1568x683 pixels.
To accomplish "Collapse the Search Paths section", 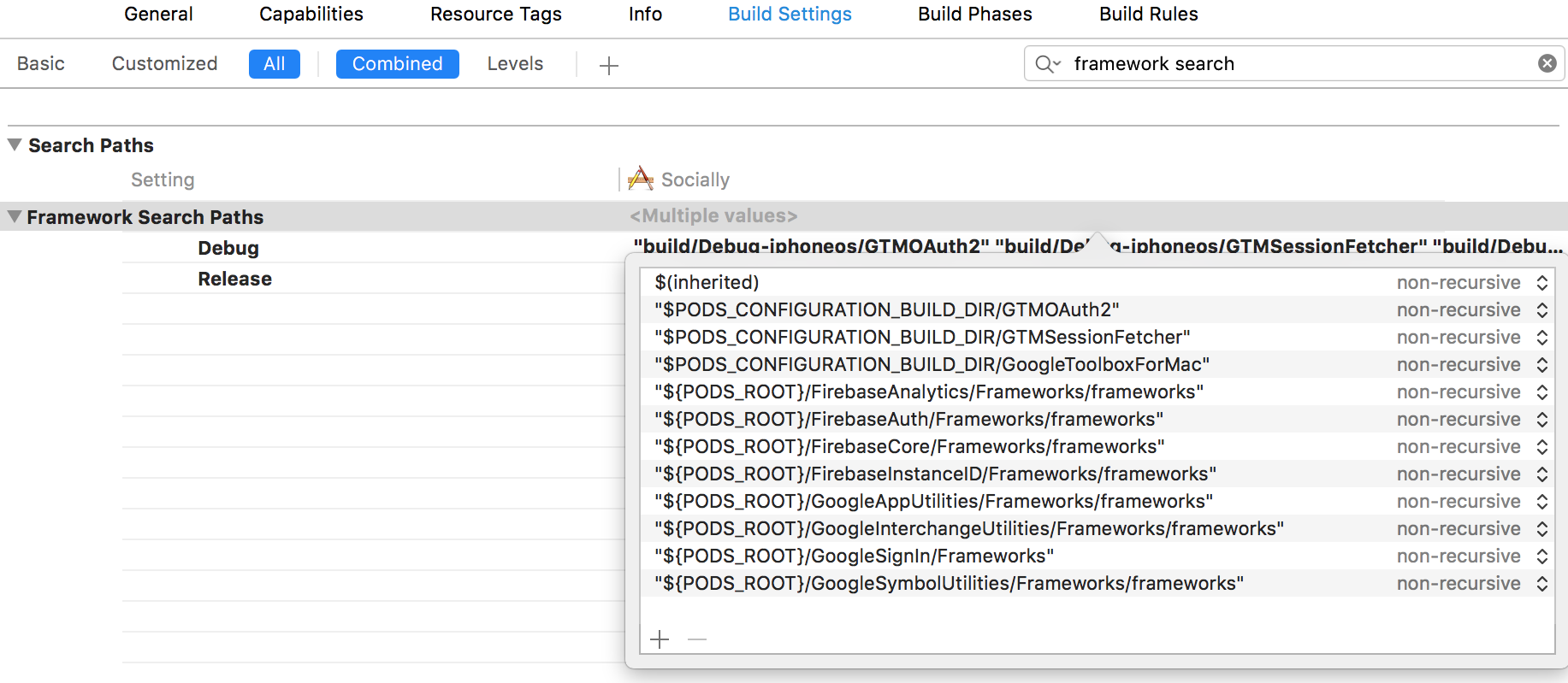I will click(x=15, y=145).
